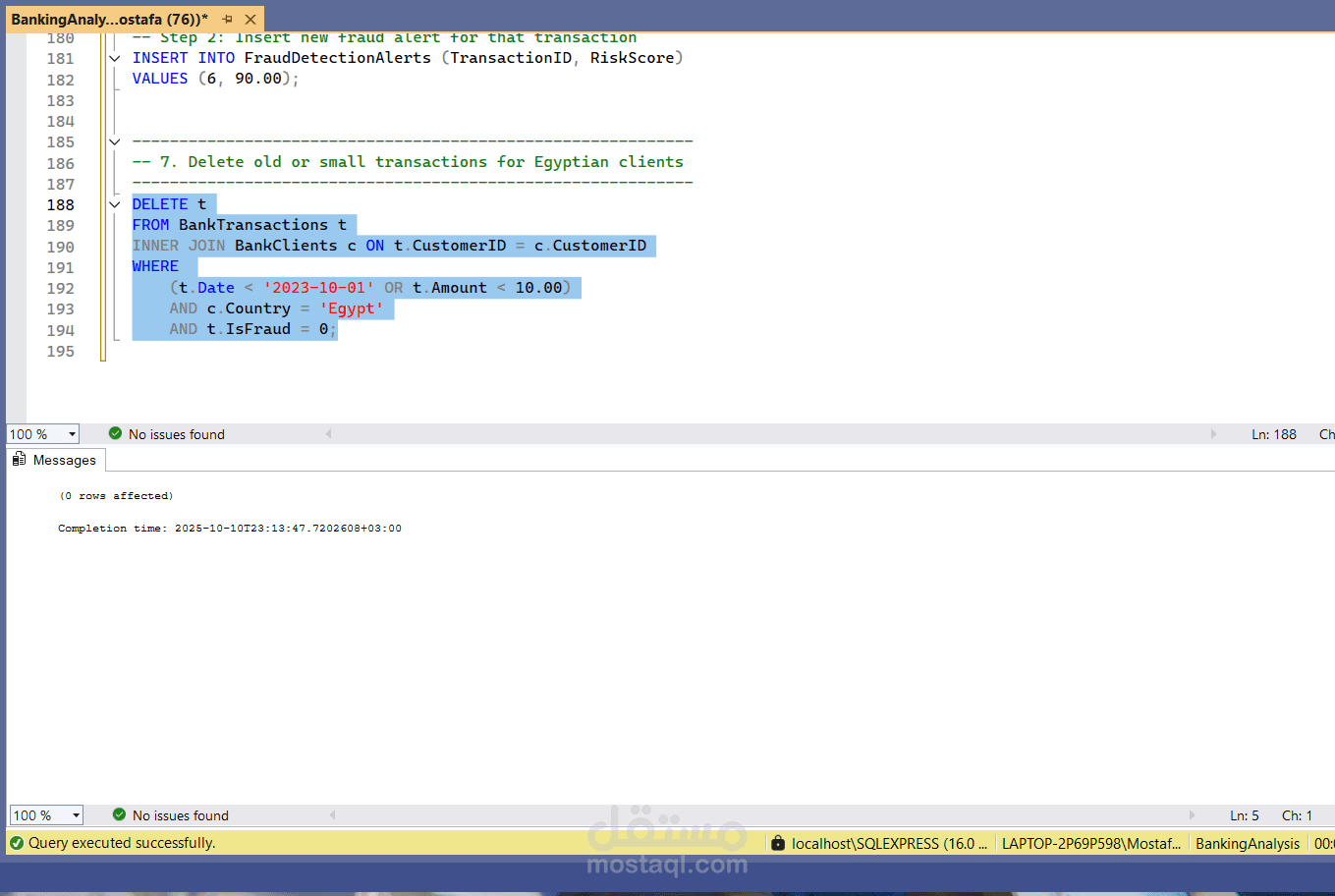Click 'FraudDetectionAlerts' on line 181
Image resolution: width=1335 pixels, height=896 pixels.
338,58
